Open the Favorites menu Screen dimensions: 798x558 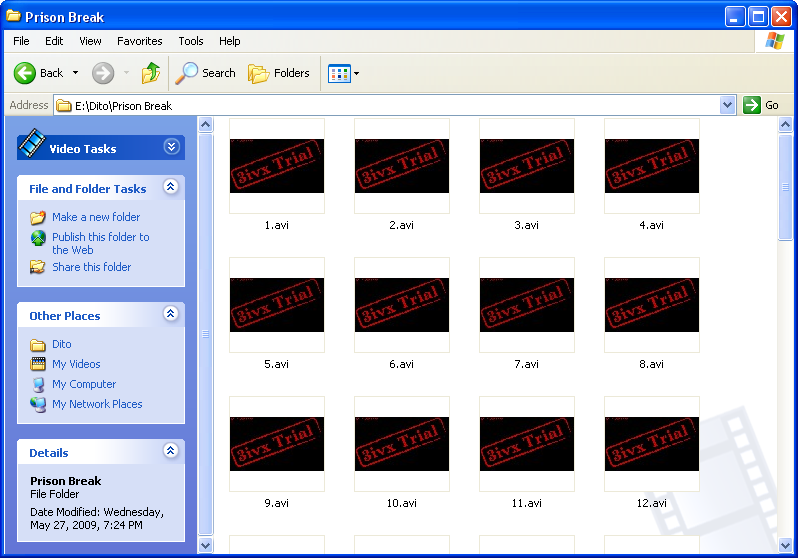(139, 41)
